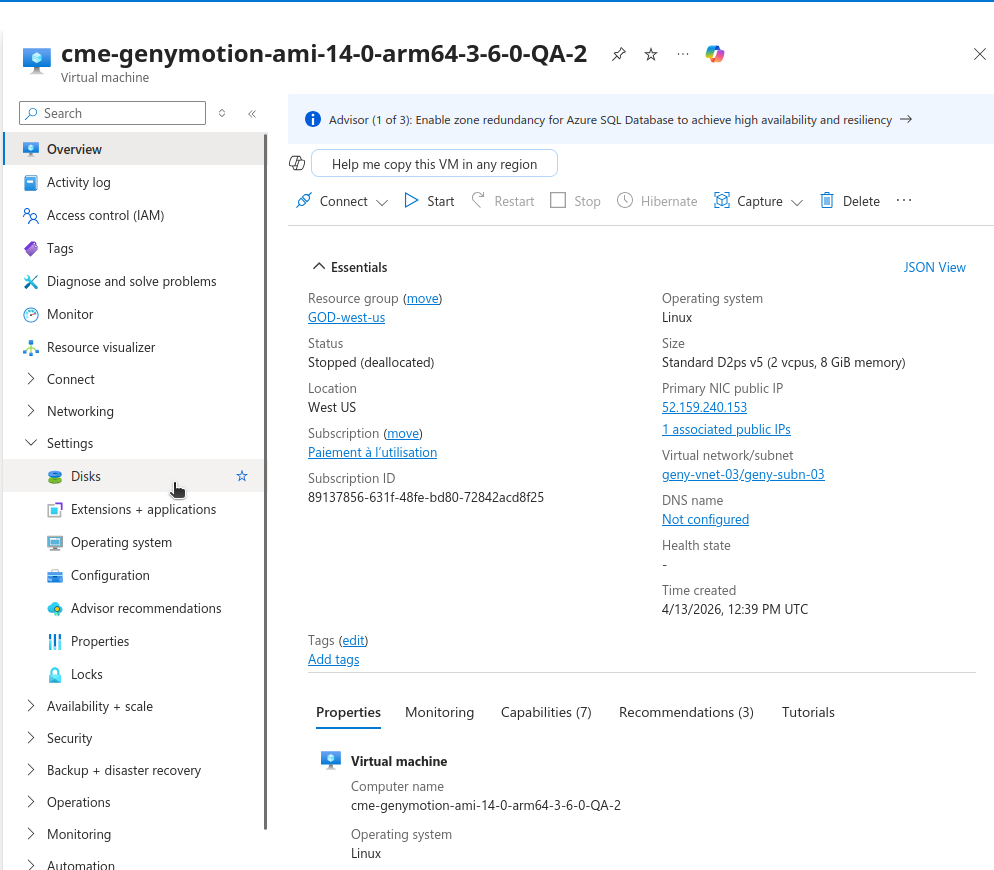Open the Operating system settings icon

55,542
